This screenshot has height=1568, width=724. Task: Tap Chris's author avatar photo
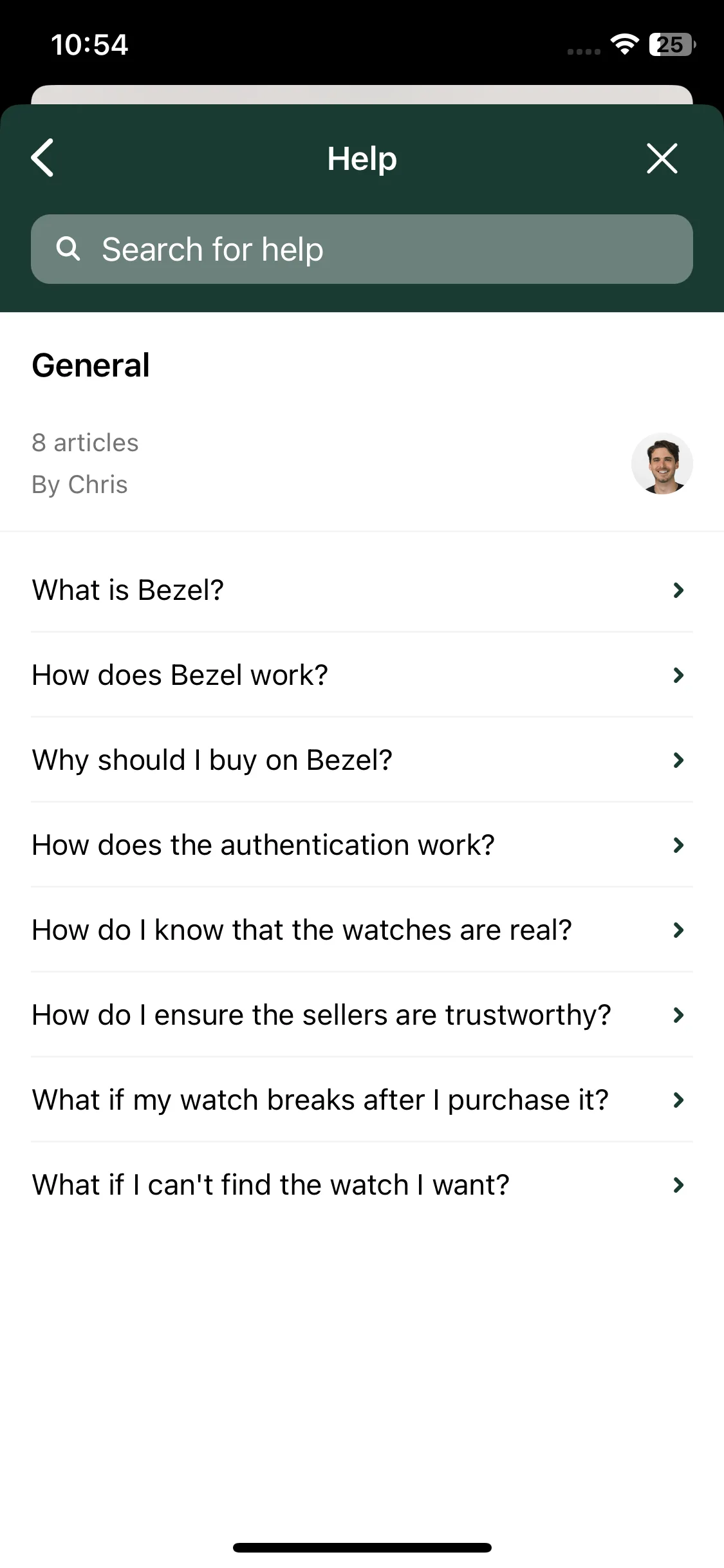click(x=662, y=463)
